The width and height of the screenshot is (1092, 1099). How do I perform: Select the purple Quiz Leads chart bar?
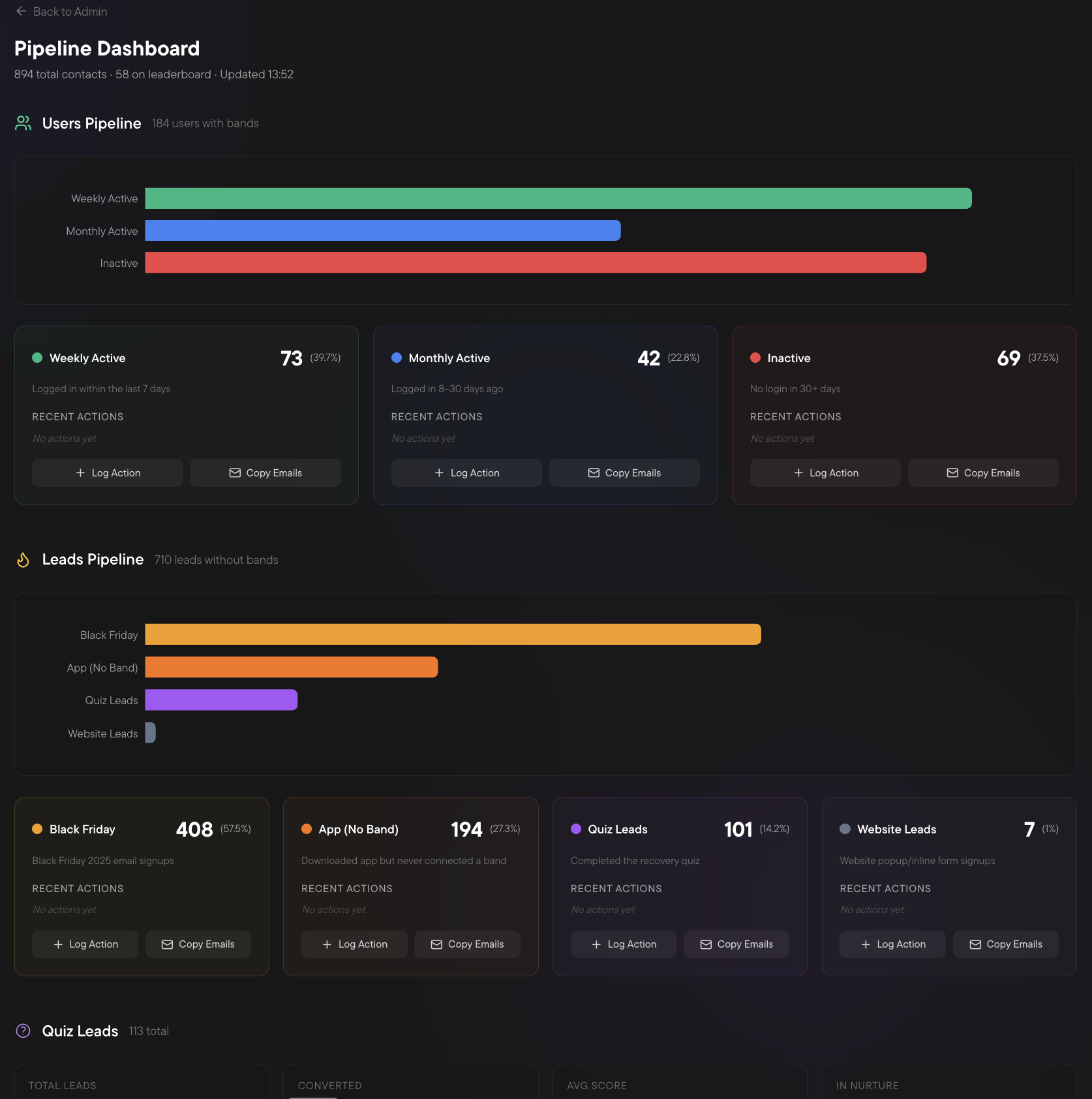pos(221,700)
